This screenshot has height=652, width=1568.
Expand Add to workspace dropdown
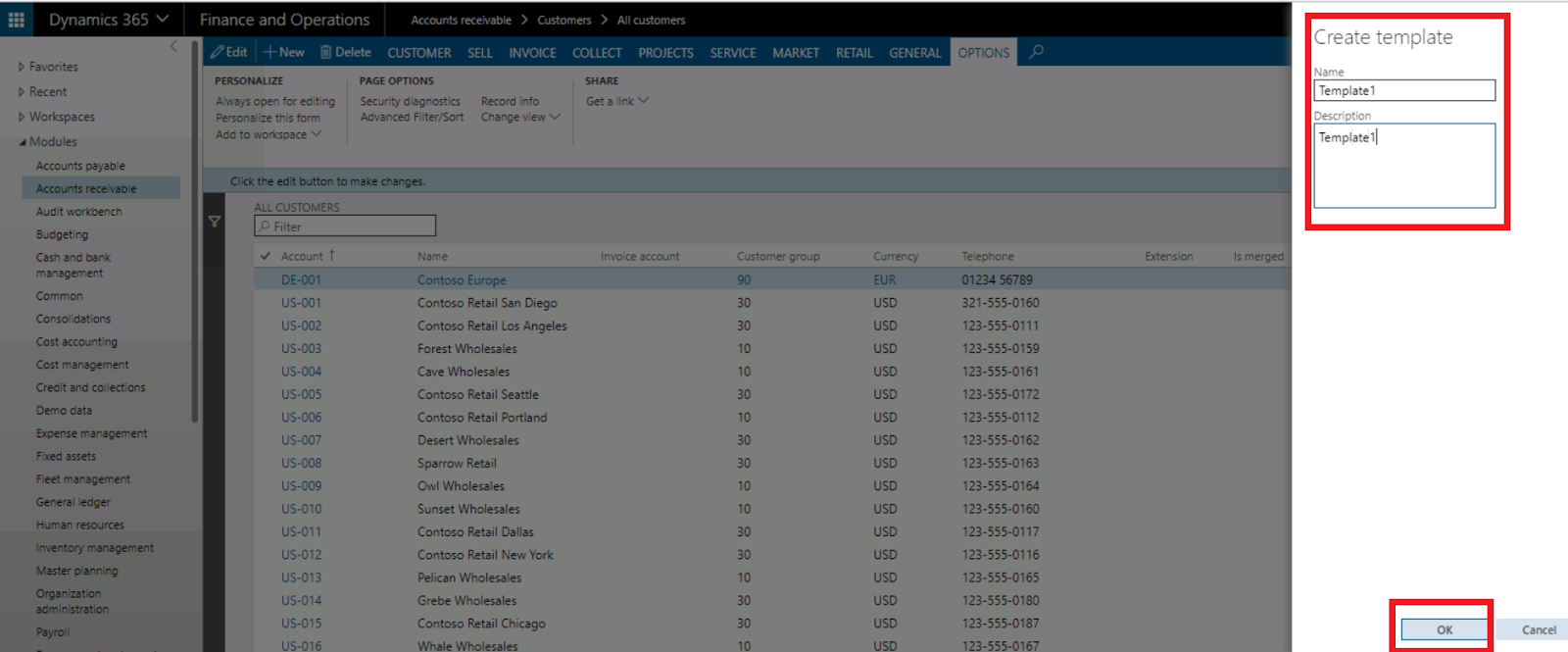coord(269,134)
